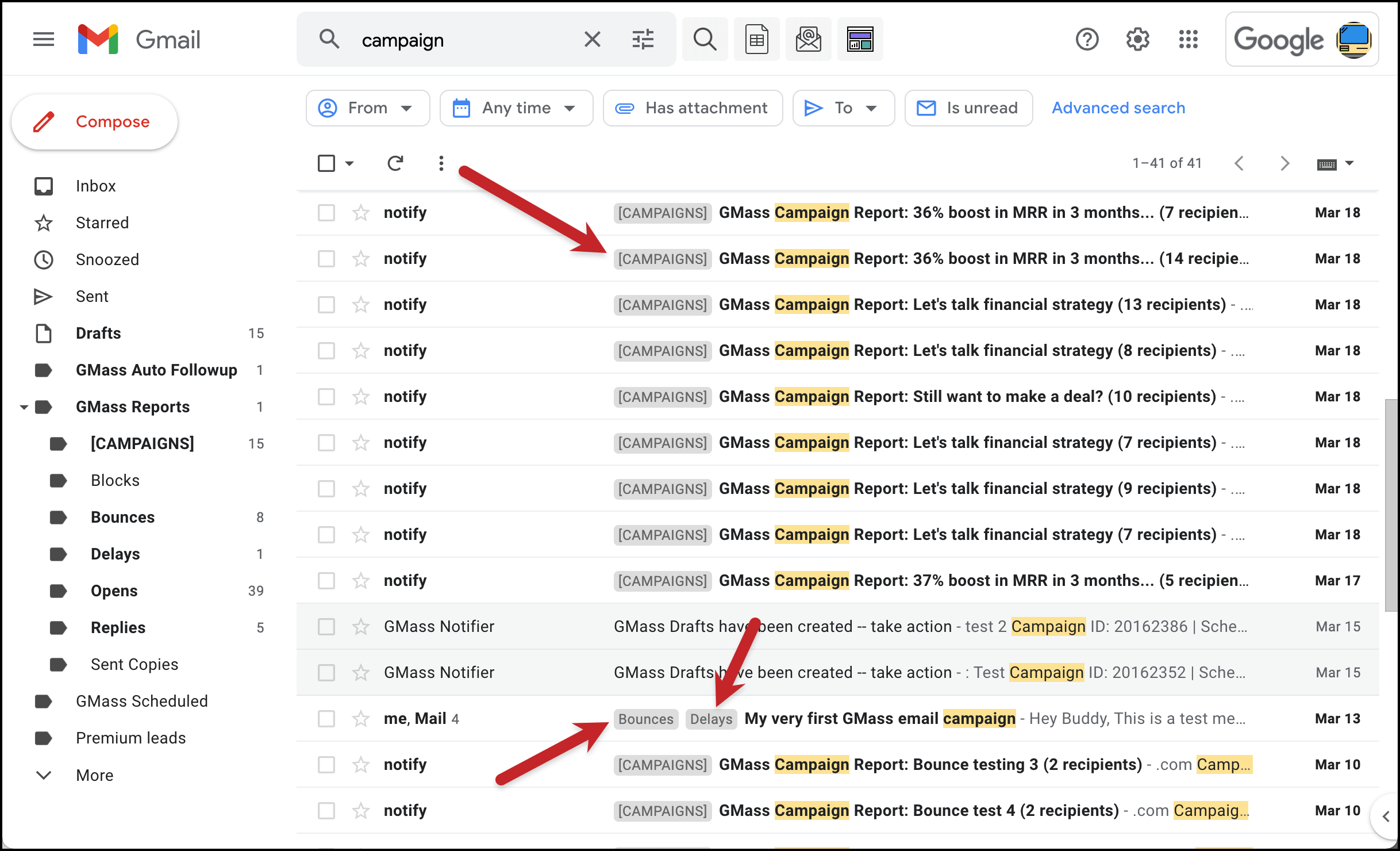Open the GMass Scheduled label
1400x851 pixels.
point(141,701)
